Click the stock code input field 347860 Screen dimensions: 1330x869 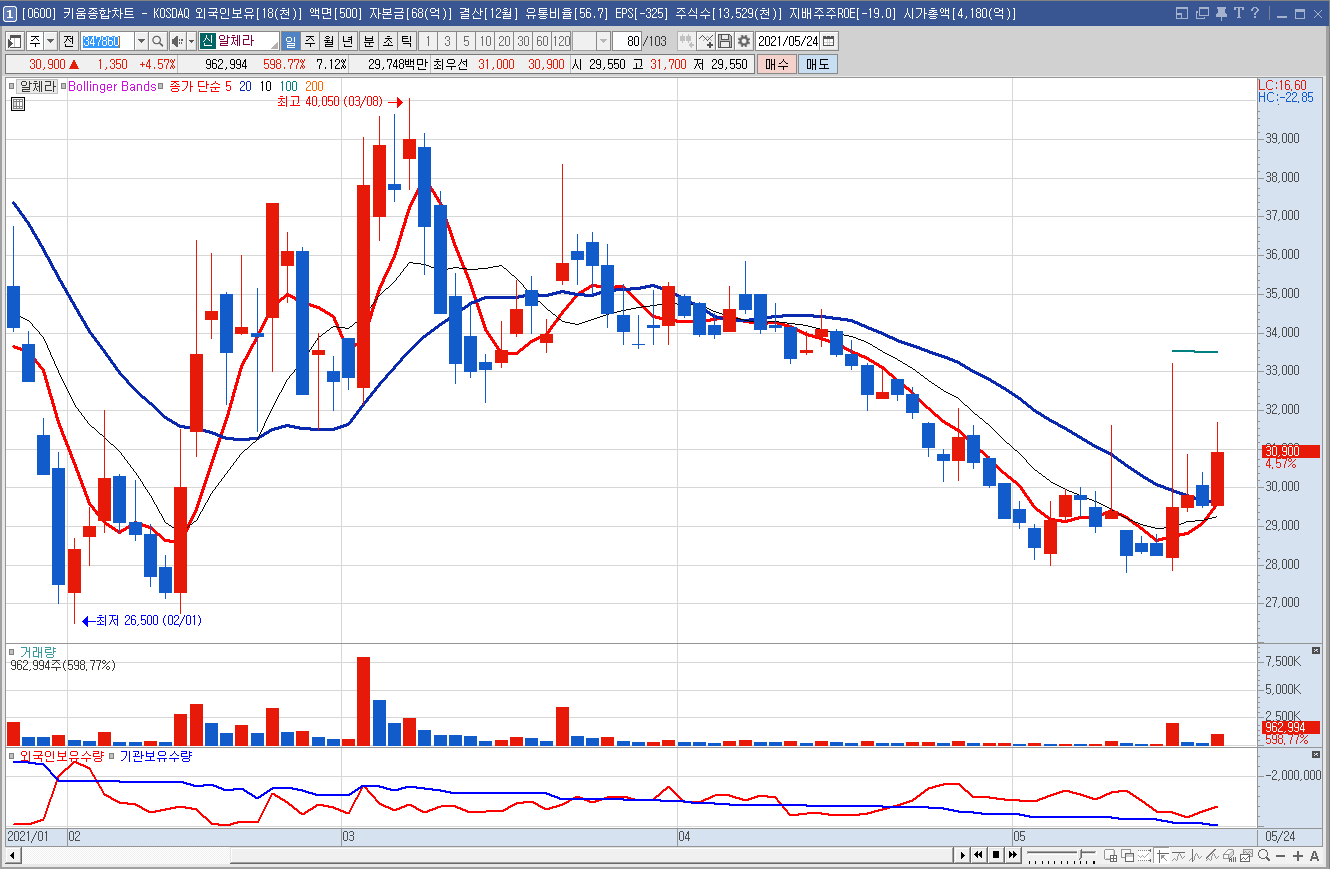coord(107,41)
